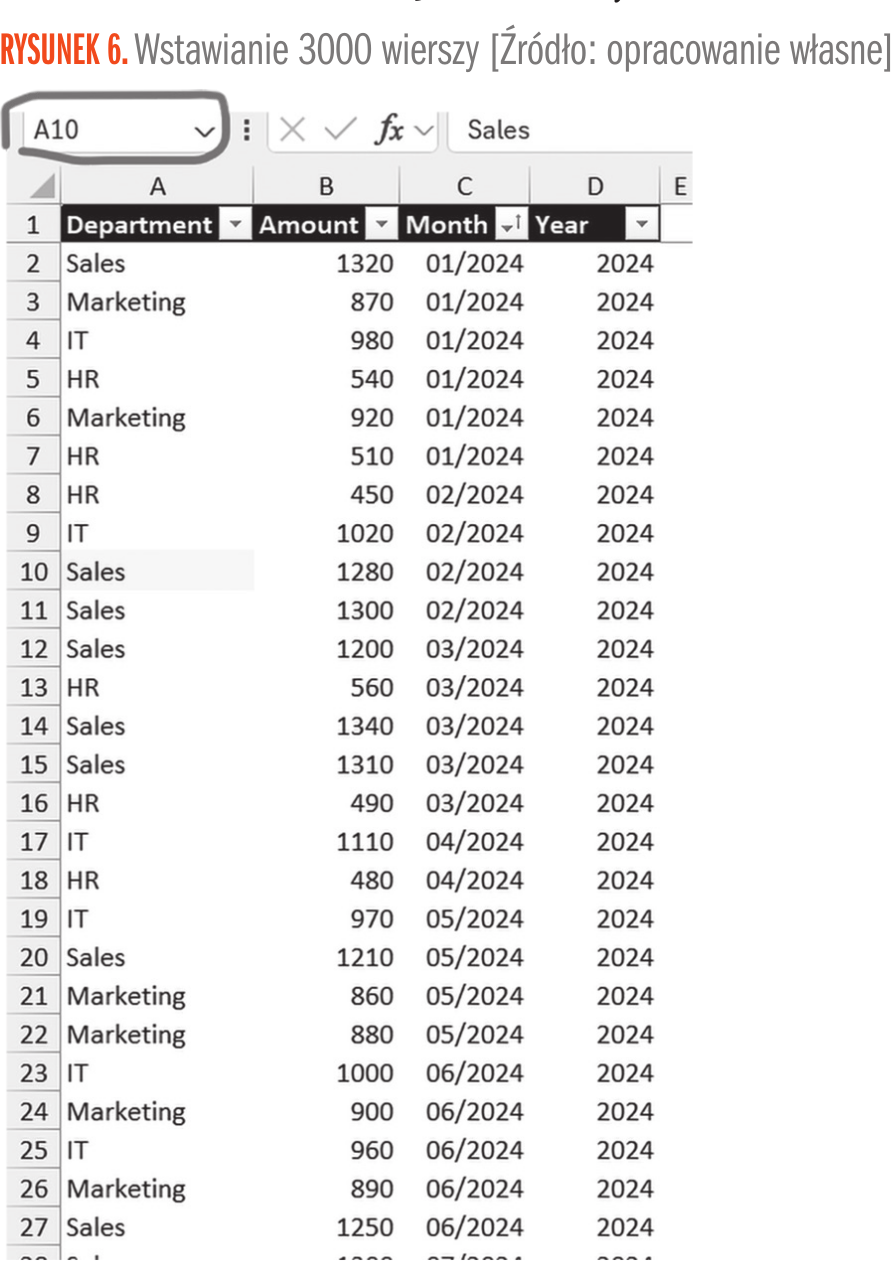This screenshot has width=891, height=1261.
Task: Select column D header
Action: coord(595,186)
